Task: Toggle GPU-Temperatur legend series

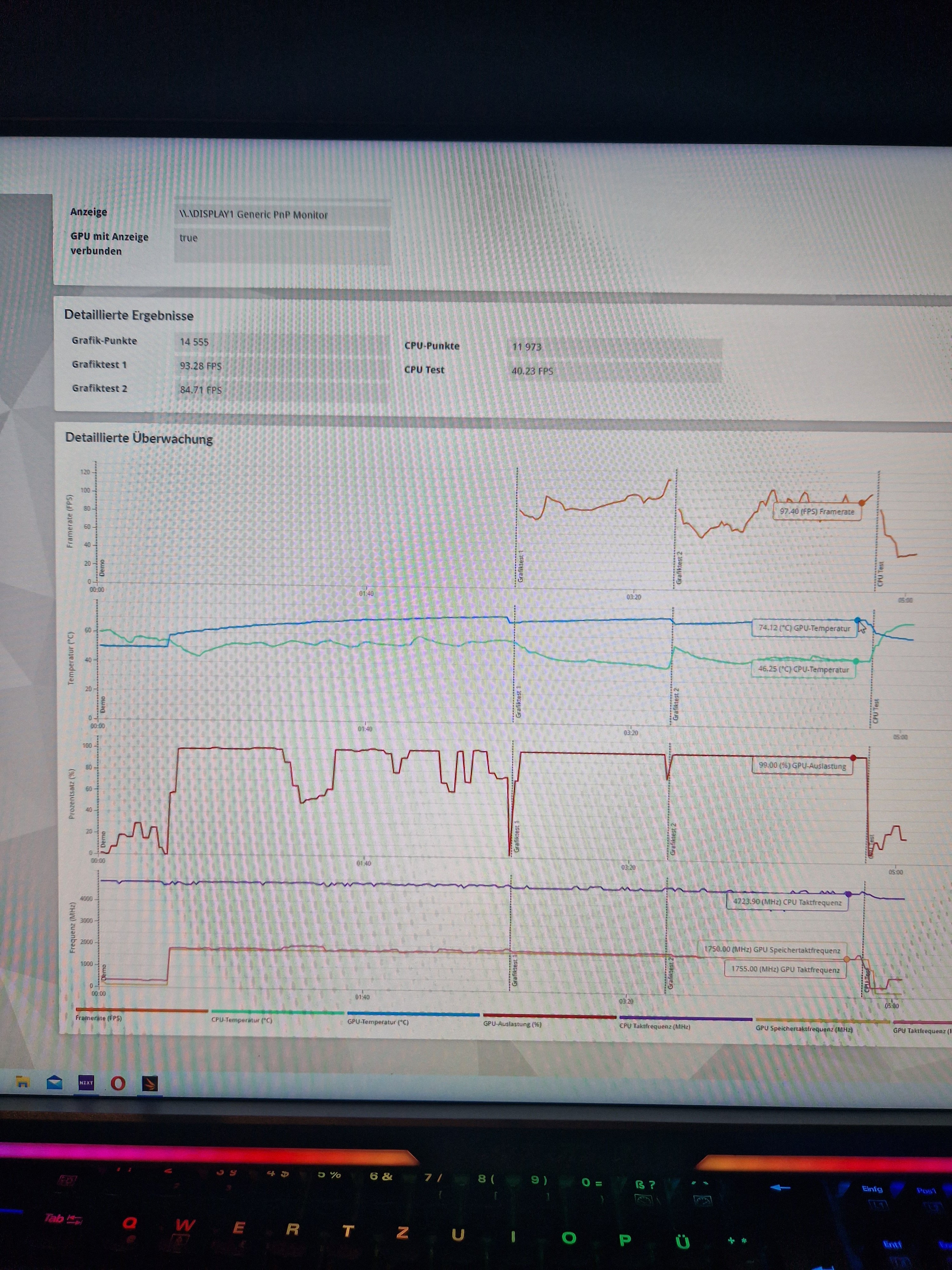Action: (378, 1022)
